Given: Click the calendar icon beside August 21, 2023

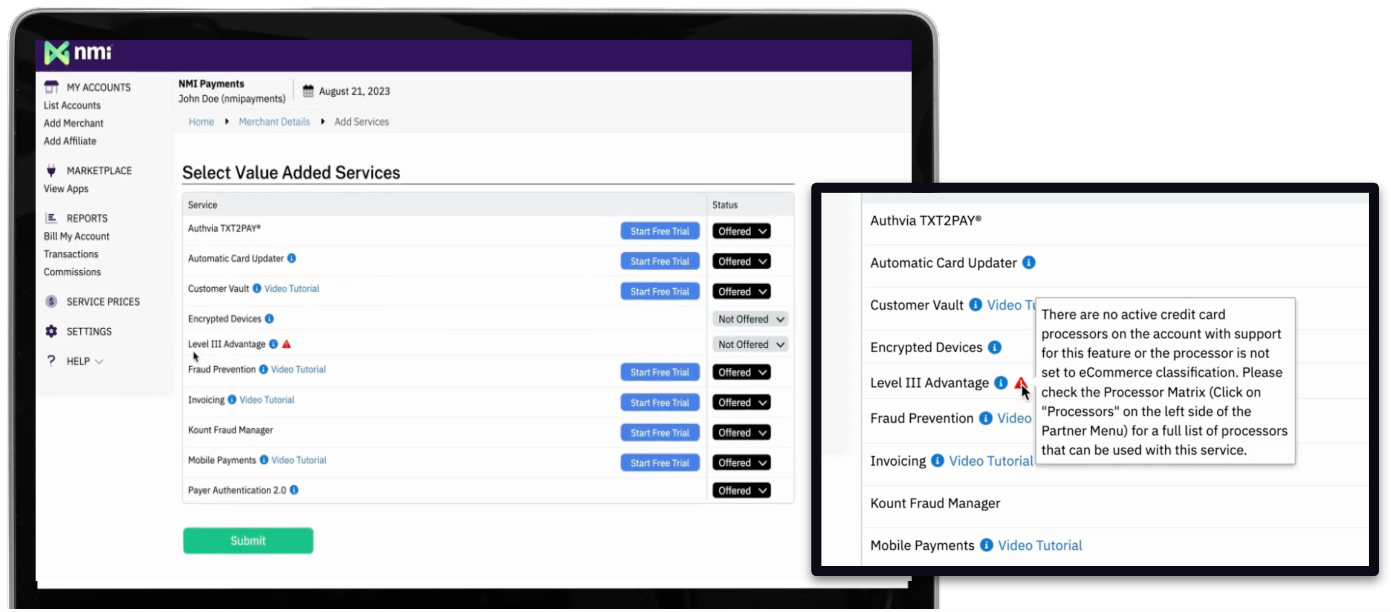Looking at the screenshot, I should coord(308,91).
